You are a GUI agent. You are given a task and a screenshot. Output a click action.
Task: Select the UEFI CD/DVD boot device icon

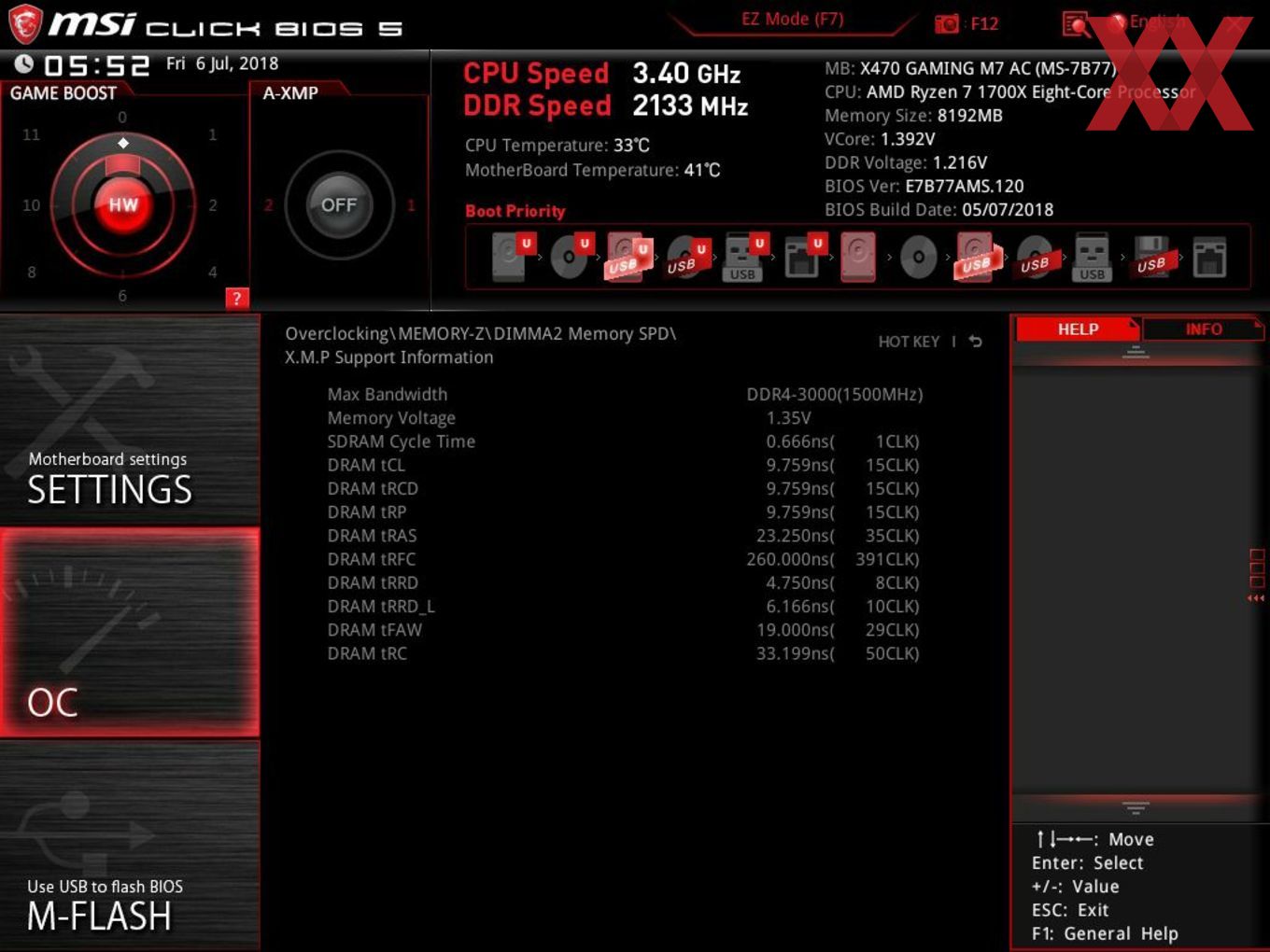tap(571, 257)
